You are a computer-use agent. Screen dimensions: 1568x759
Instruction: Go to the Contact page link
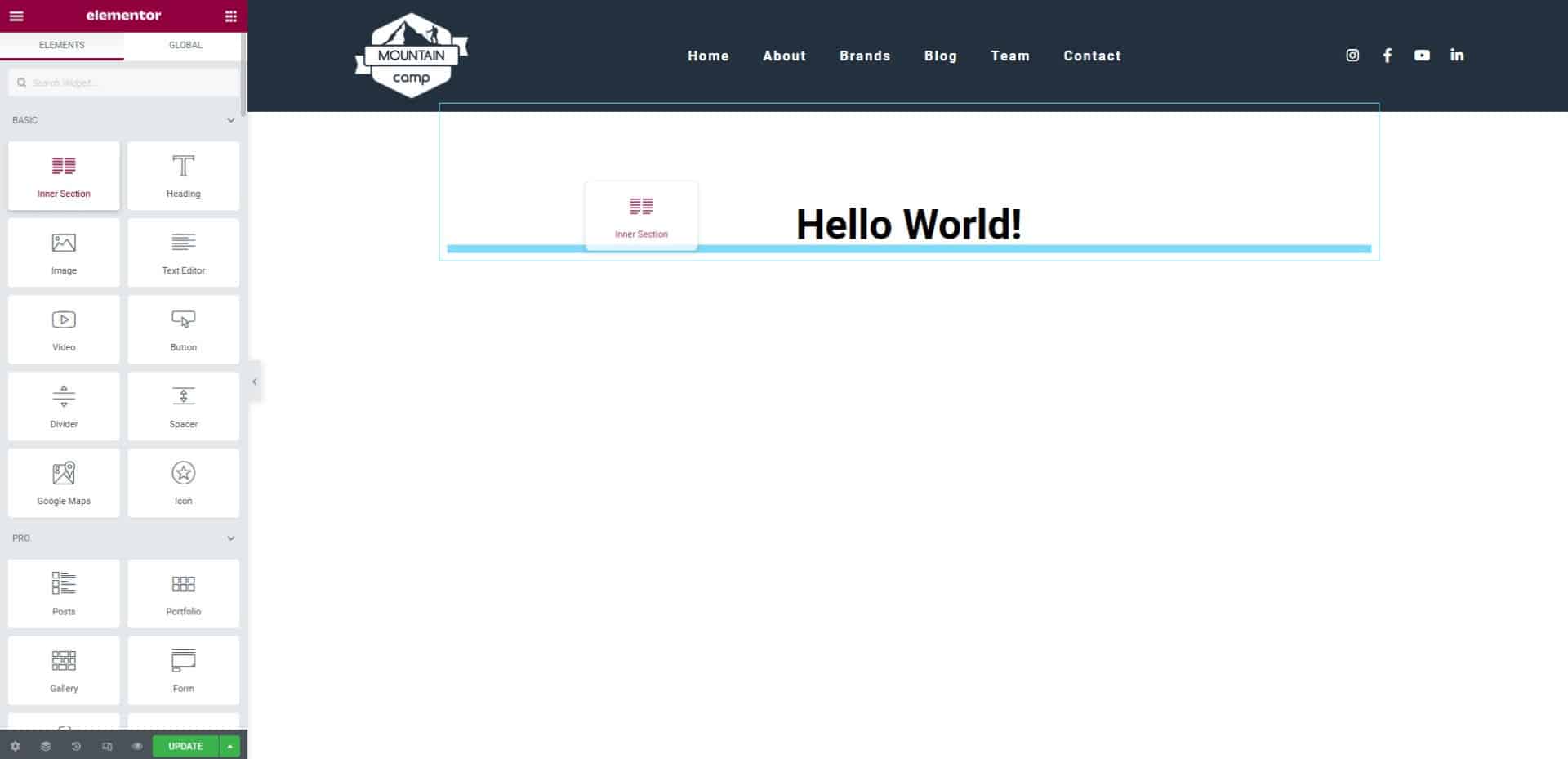click(x=1092, y=56)
